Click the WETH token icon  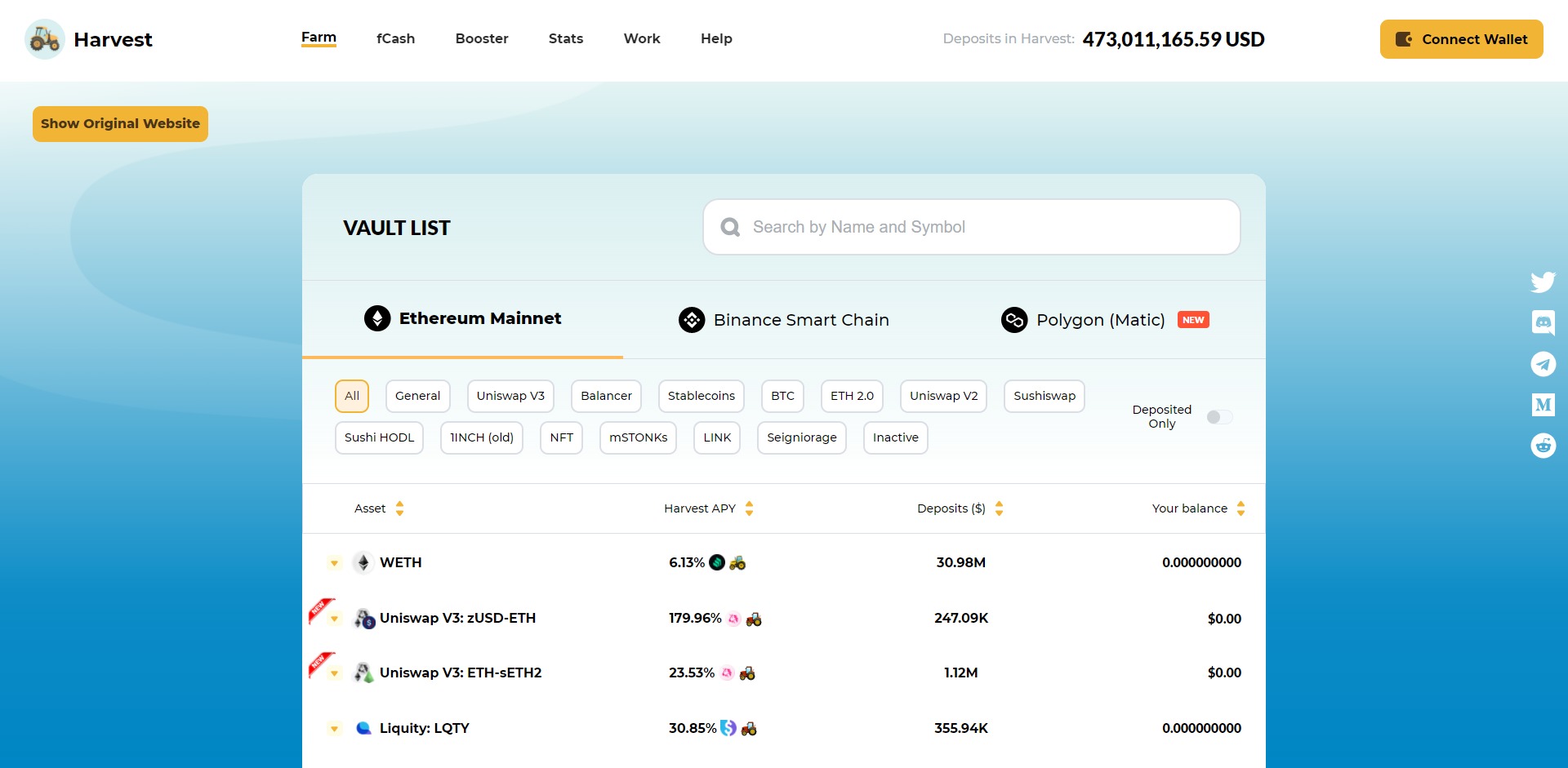pyautogui.click(x=363, y=562)
